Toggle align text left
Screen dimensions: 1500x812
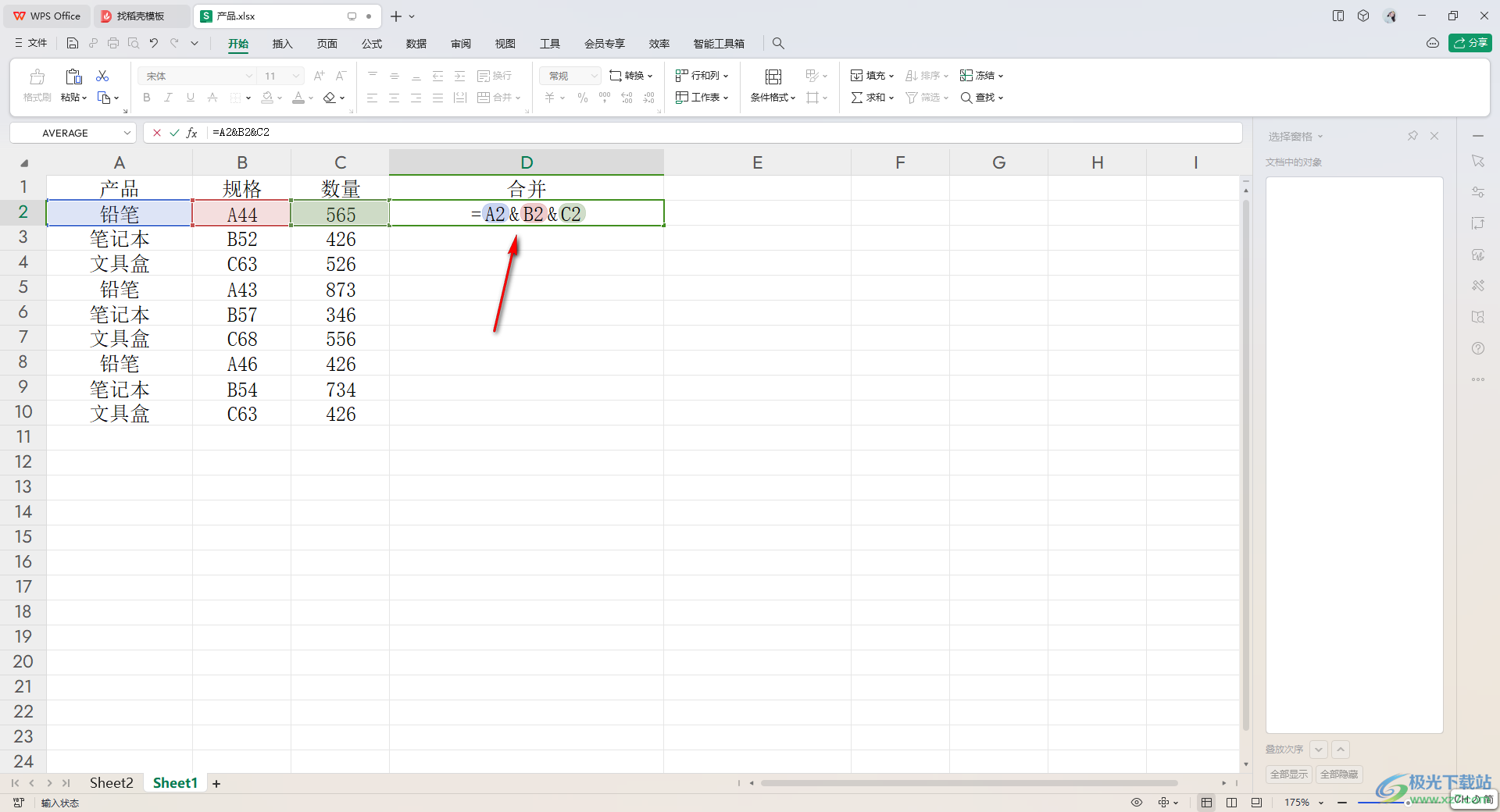pyautogui.click(x=373, y=98)
